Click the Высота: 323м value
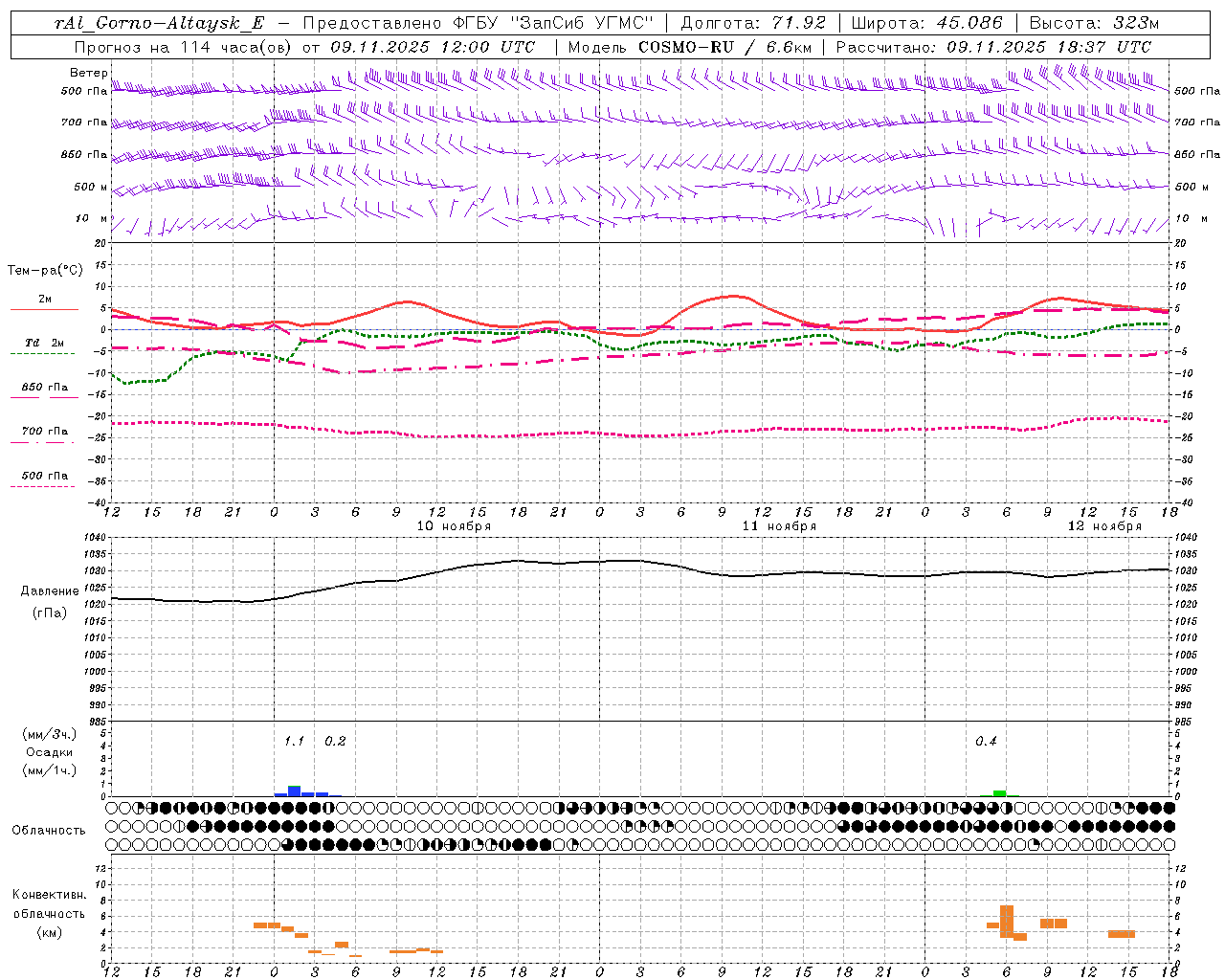 click(x=1094, y=23)
